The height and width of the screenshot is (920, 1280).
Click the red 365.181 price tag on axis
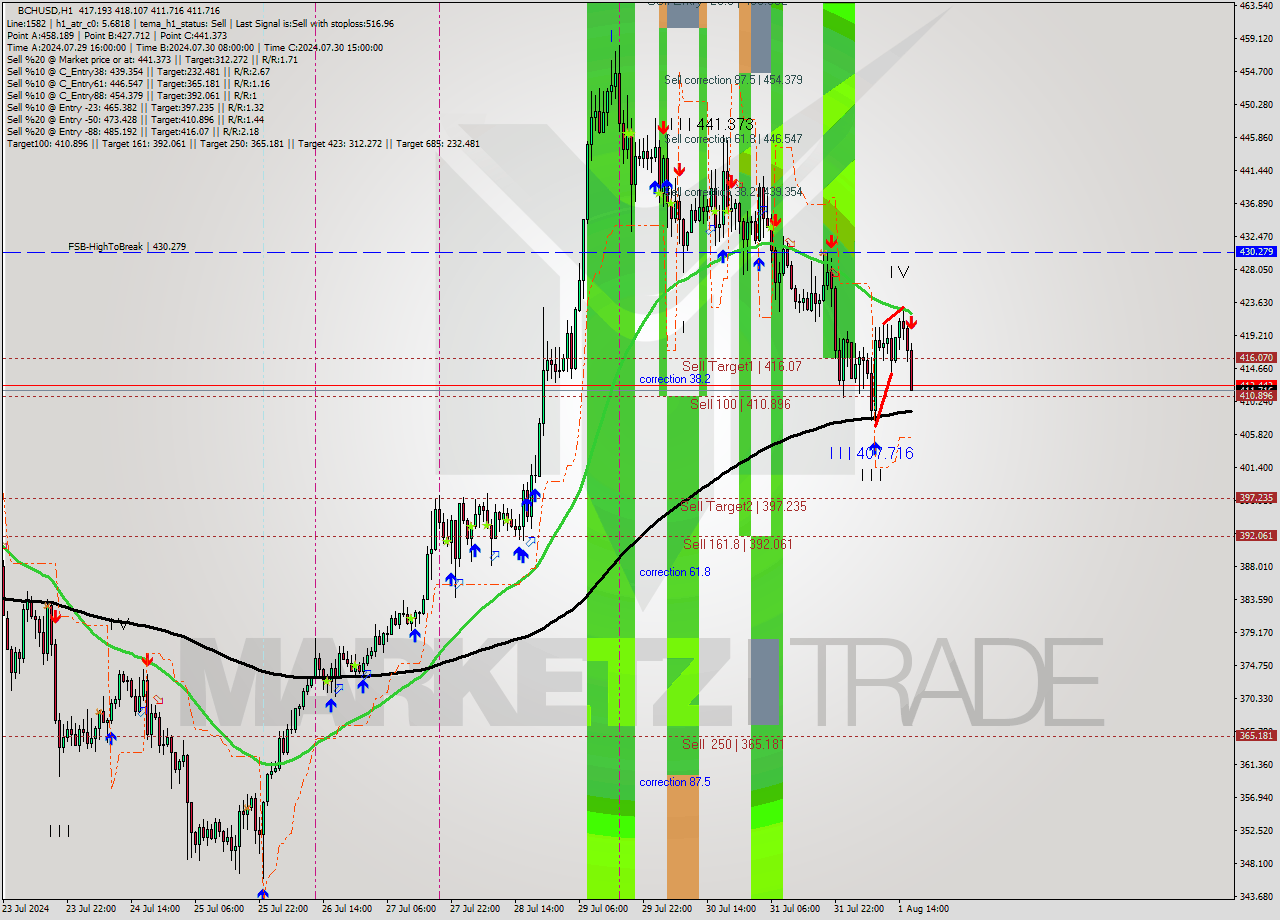click(x=1256, y=735)
